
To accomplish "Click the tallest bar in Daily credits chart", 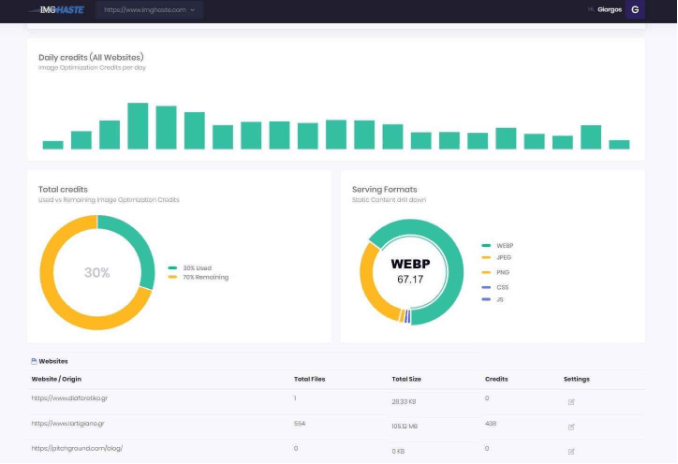I will click(138, 126).
